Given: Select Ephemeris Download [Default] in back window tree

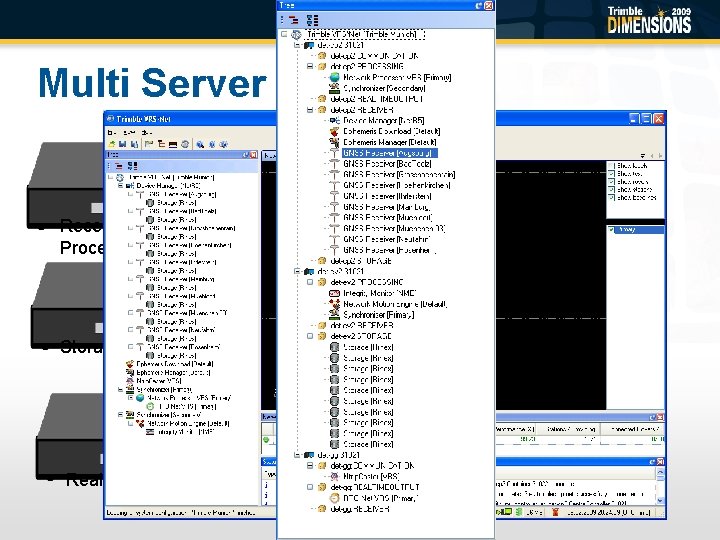Looking at the screenshot, I should 175,364.
